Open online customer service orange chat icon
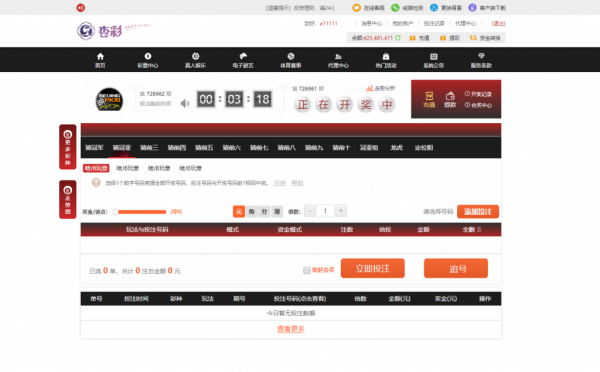The width and height of the screenshot is (600, 372). 356,8
